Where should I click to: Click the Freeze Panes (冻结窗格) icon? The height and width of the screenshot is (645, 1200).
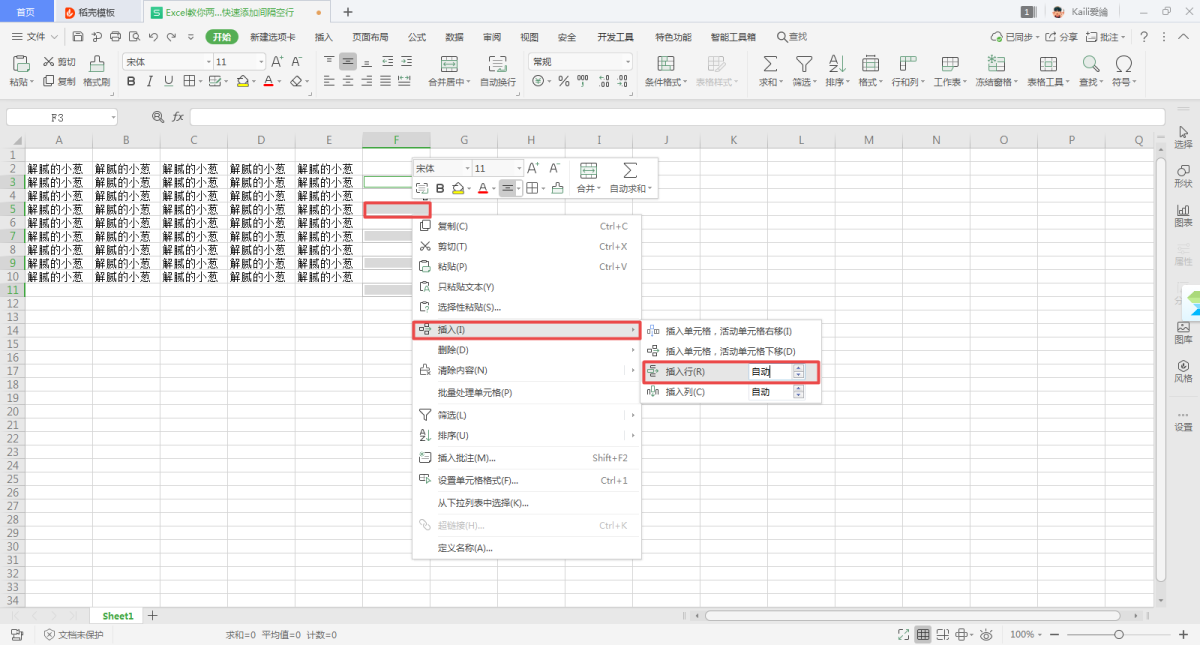pos(994,64)
